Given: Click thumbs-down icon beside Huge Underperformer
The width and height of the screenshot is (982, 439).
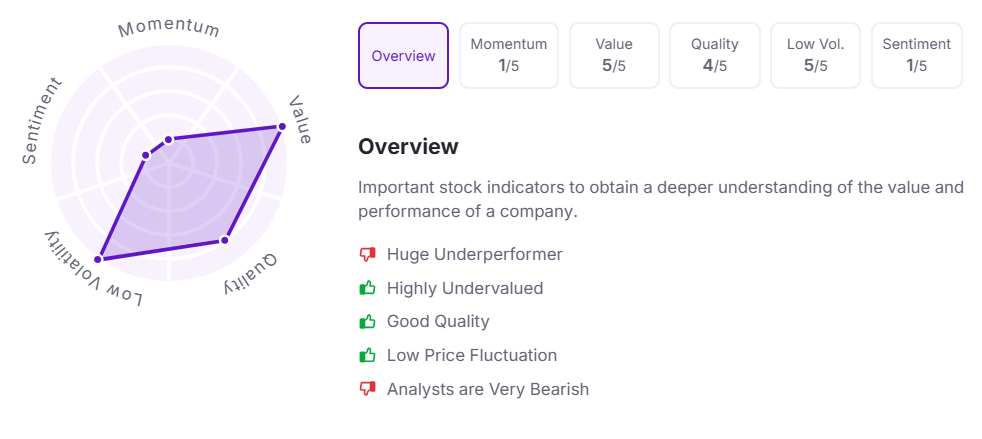Looking at the screenshot, I should tap(367, 255).
